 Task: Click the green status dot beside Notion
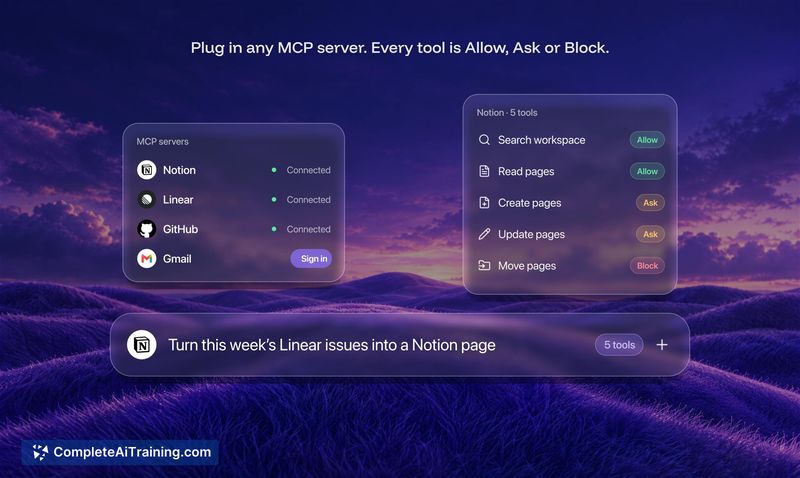[x=274, y=170]
